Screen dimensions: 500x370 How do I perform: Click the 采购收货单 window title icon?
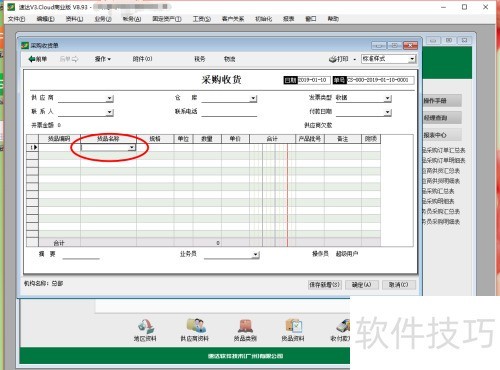click(x=25, y=45)
